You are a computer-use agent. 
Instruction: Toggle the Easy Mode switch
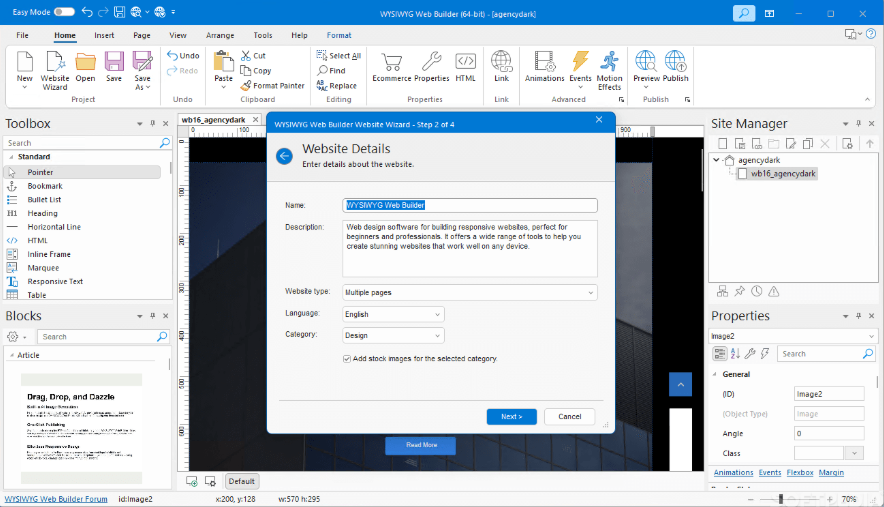tap(64, 12)
